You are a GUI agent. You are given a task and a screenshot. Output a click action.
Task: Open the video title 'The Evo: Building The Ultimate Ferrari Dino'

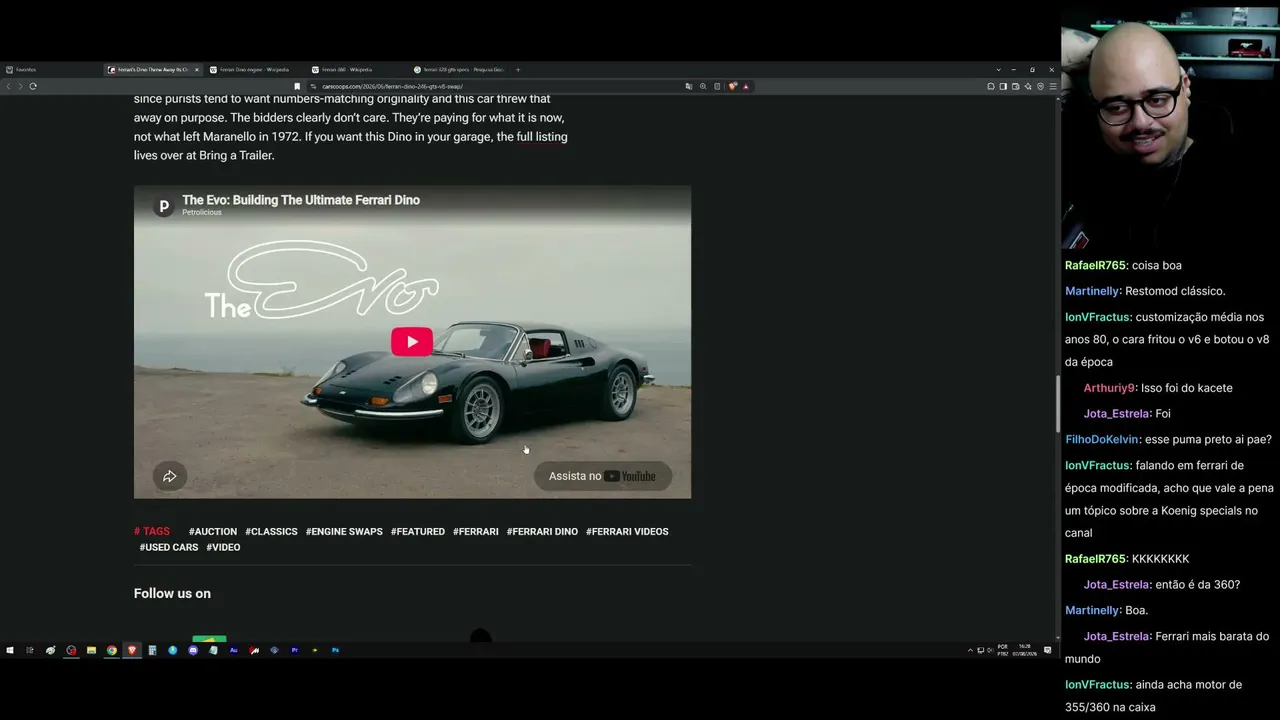click(x=301, y=200)
